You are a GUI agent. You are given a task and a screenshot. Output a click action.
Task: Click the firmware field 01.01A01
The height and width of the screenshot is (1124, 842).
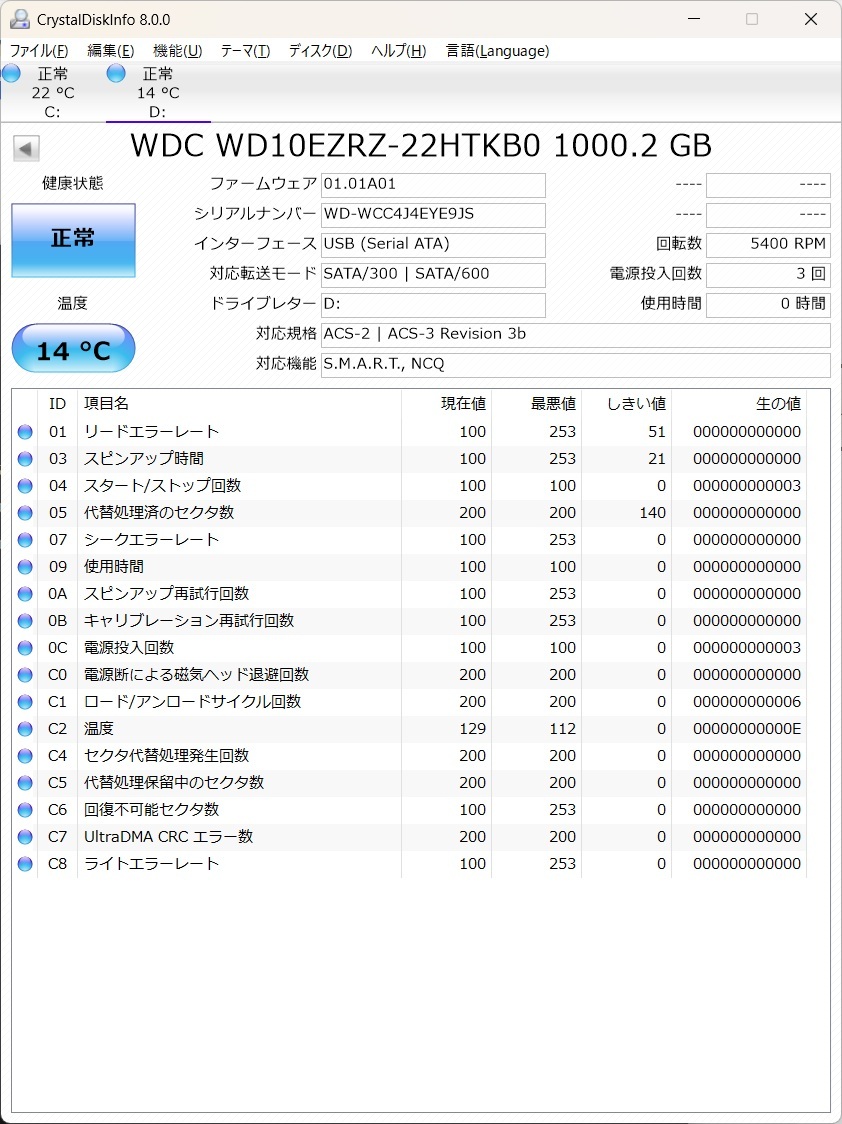tap(433, 185)
